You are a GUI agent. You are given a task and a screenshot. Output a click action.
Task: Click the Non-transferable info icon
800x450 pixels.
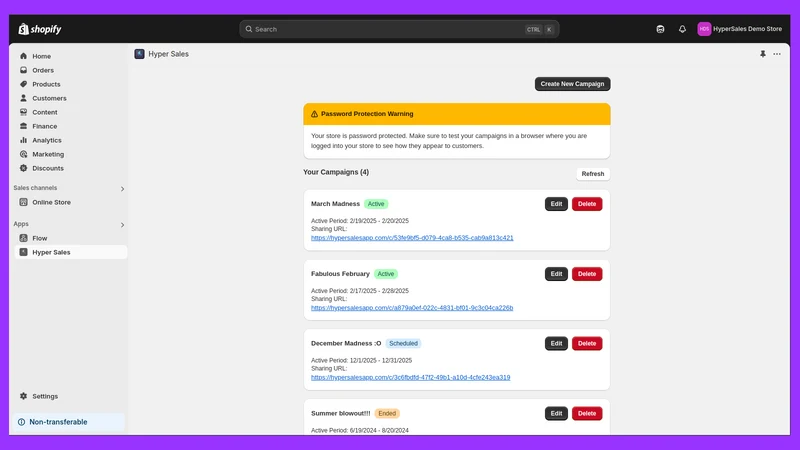21,422
